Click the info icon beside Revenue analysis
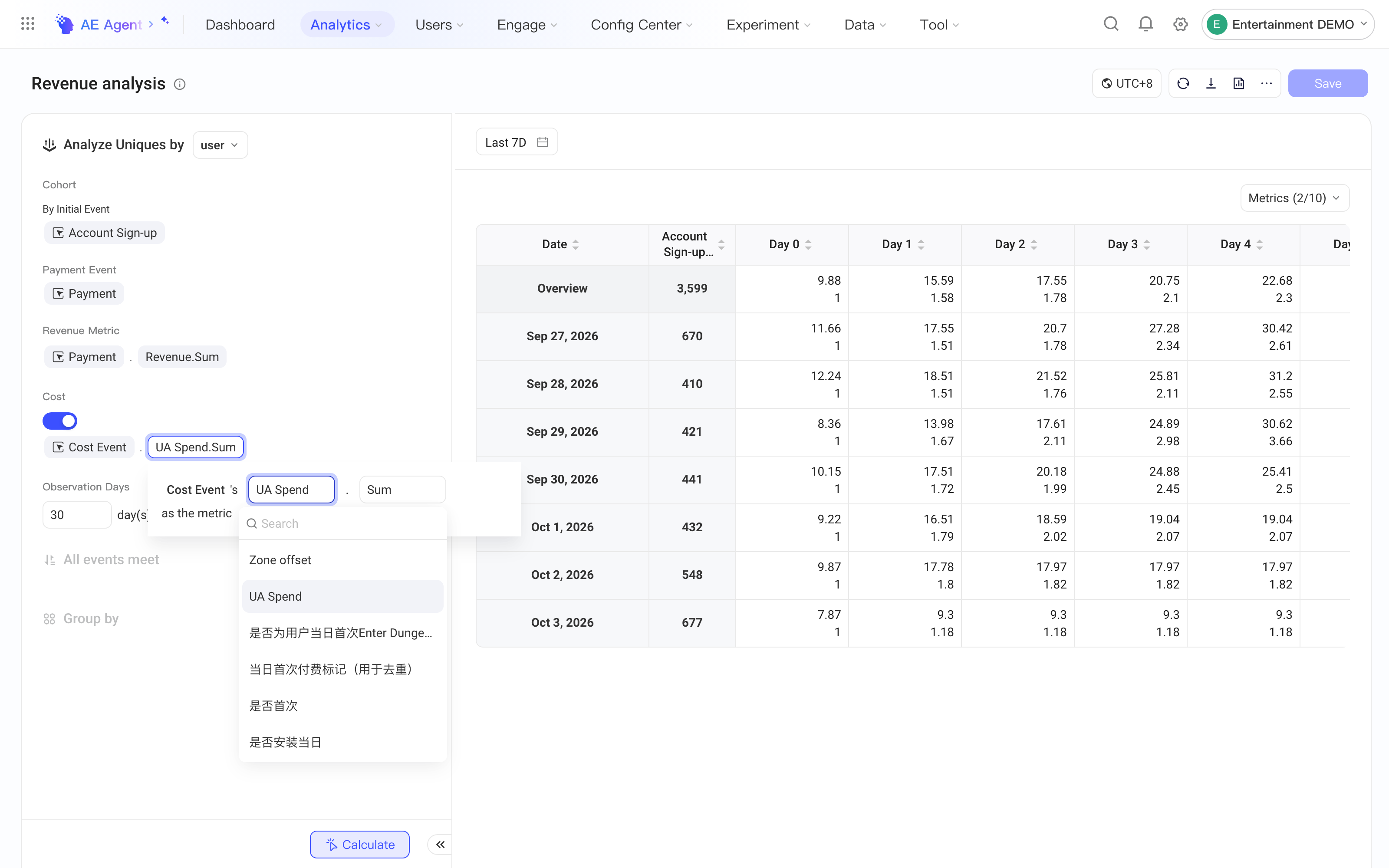The image size is (1389, 868). pyautogui.click(x=180, y=84)
